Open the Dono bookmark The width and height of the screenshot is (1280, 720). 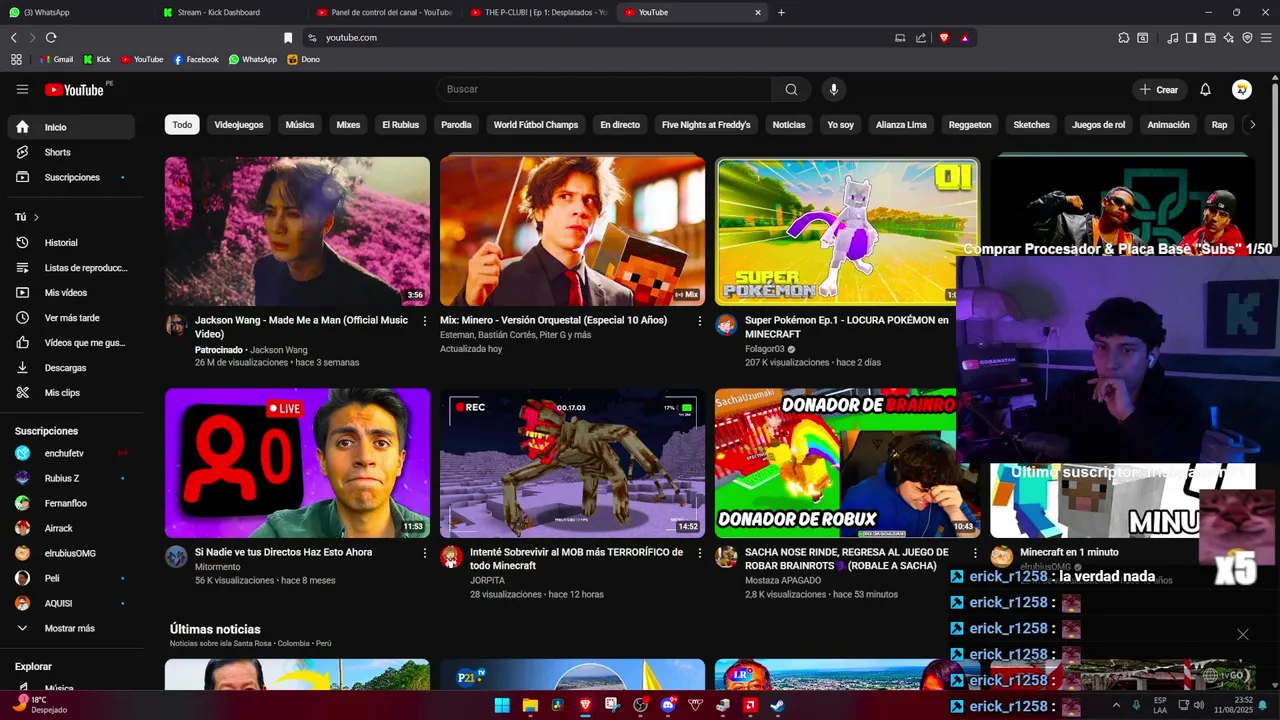click(x=304, y=59)
